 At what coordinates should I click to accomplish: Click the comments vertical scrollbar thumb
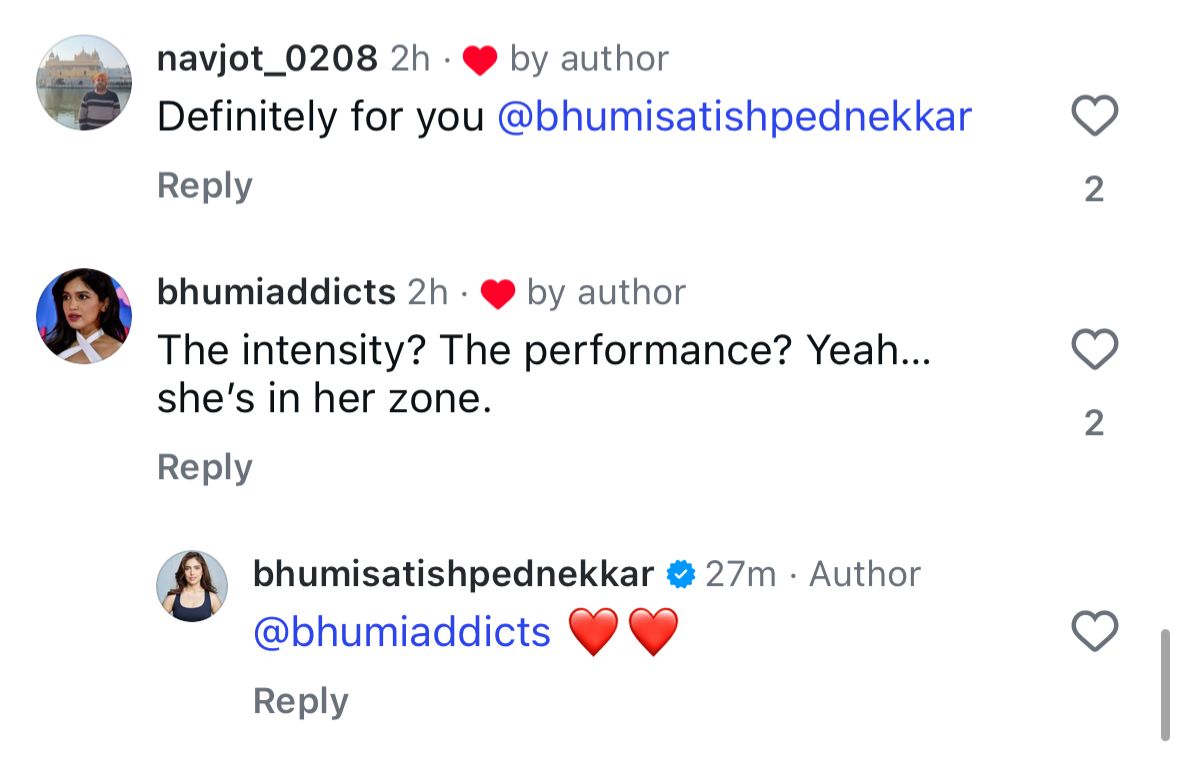coord(1165,685)
